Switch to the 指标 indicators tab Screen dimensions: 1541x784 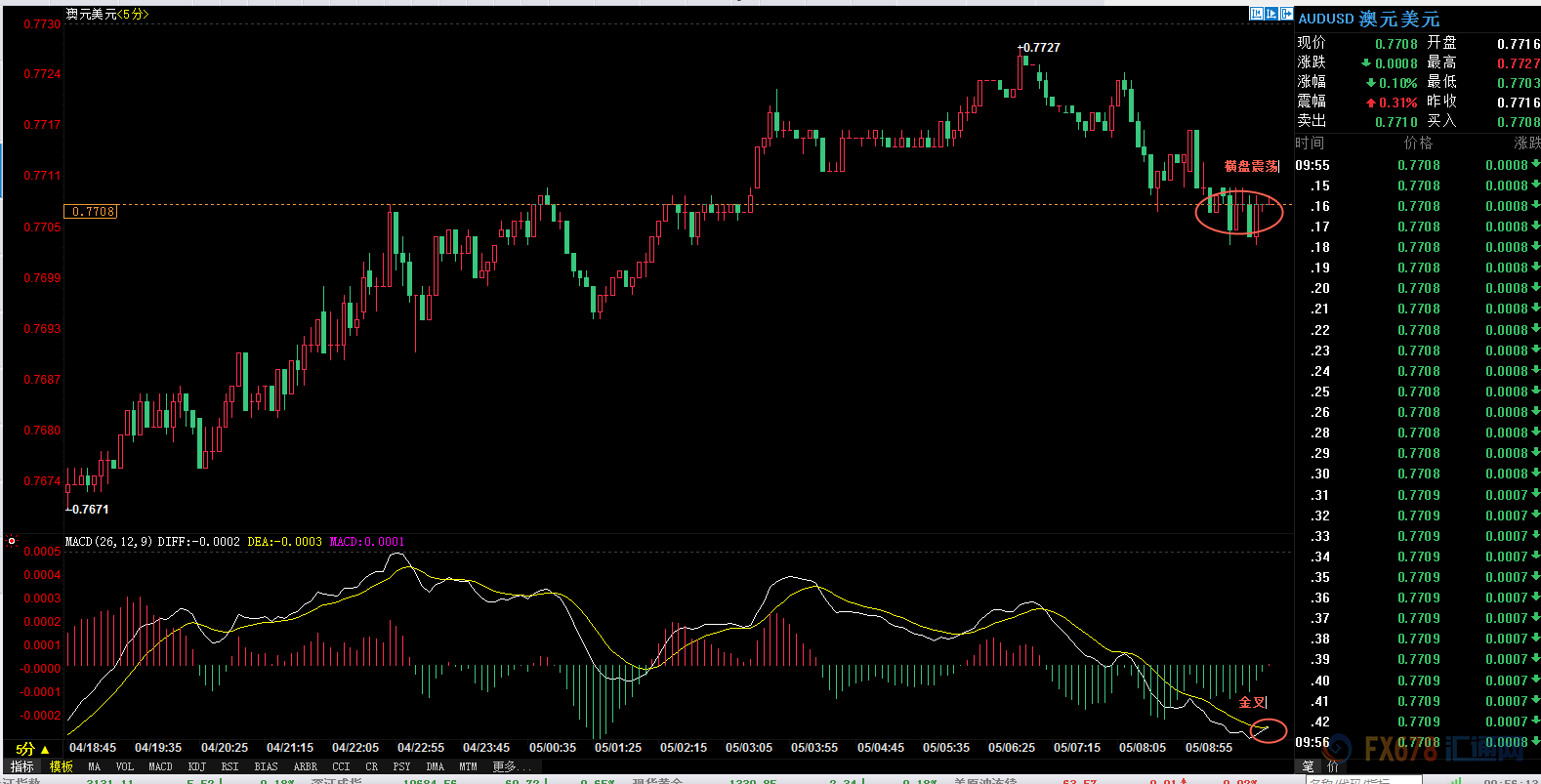(21, 766)
